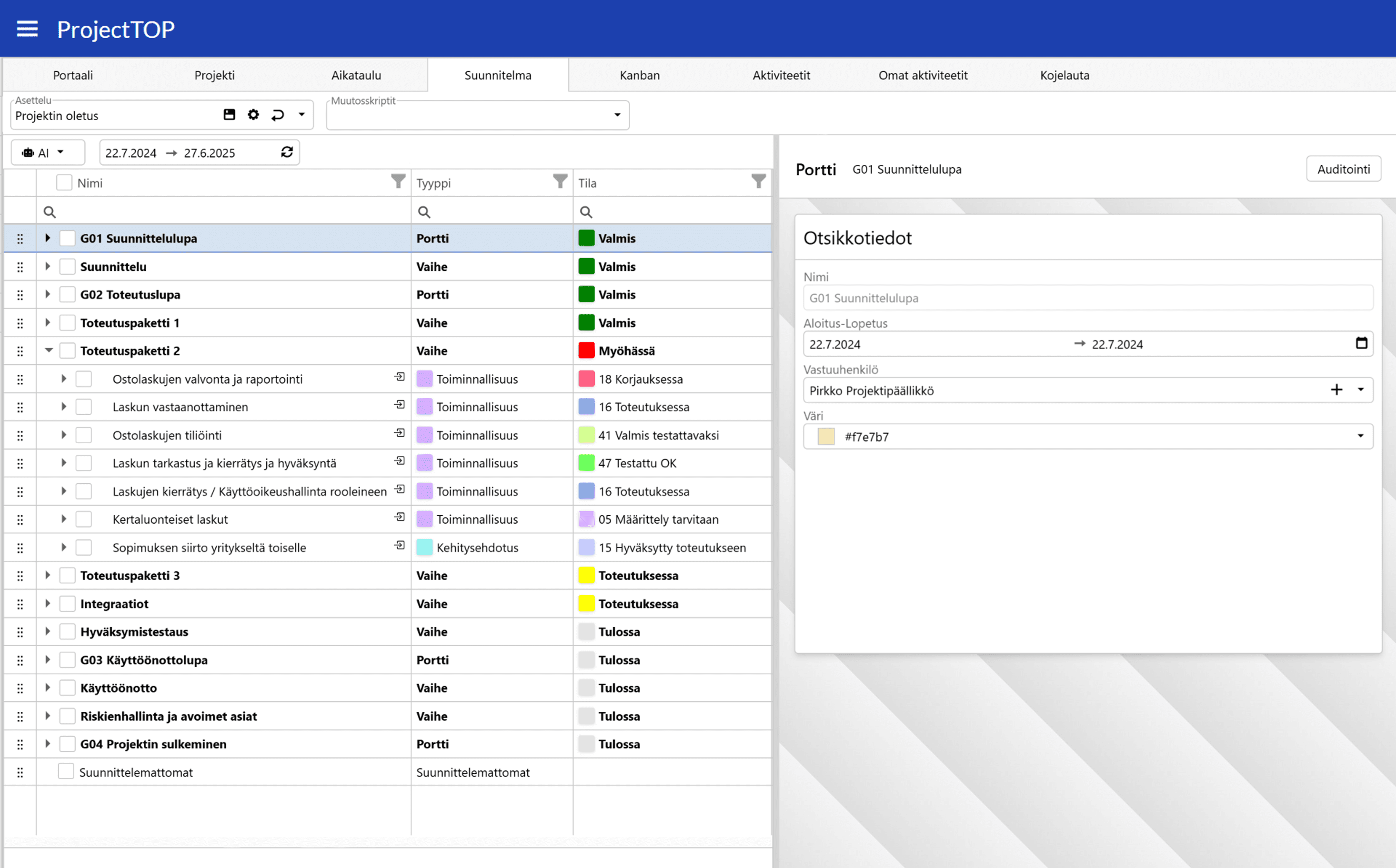
Task: Click the save layout floppy icon
Action: click(x=229, y=115)
